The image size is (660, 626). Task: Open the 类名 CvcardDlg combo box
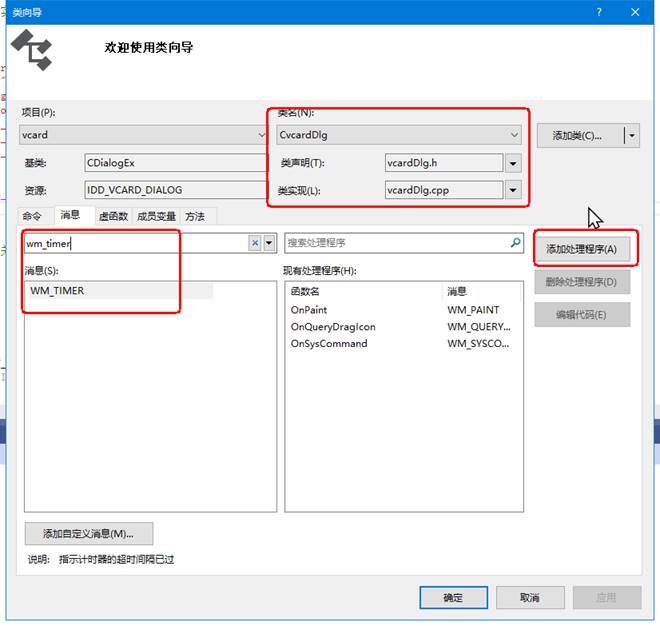[x=514, y=135]
